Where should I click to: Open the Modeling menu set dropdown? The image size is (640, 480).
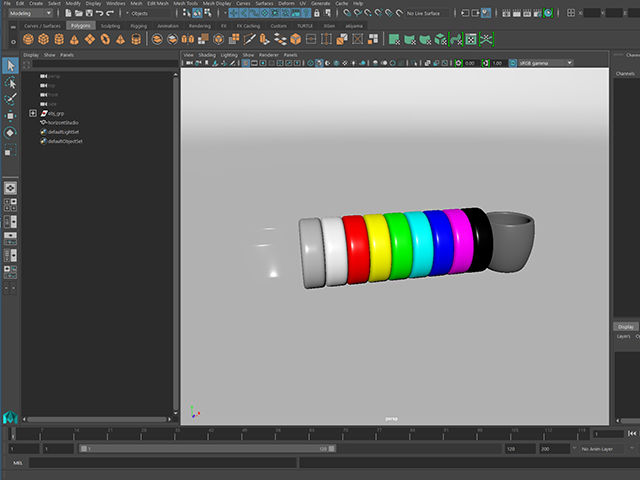pyautogui.click(x=31, y=13)
